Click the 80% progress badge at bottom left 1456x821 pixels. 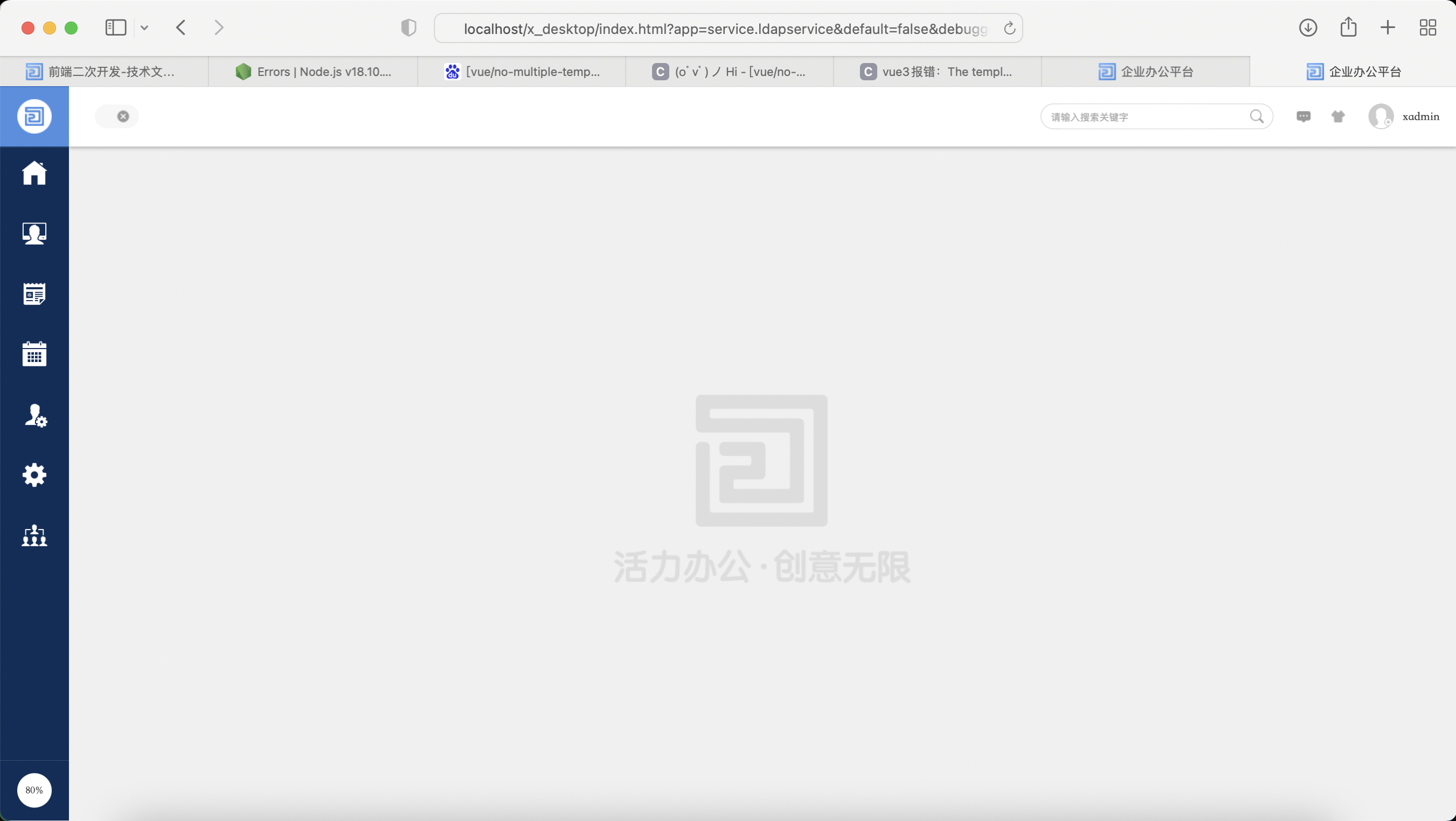[34, 790]
